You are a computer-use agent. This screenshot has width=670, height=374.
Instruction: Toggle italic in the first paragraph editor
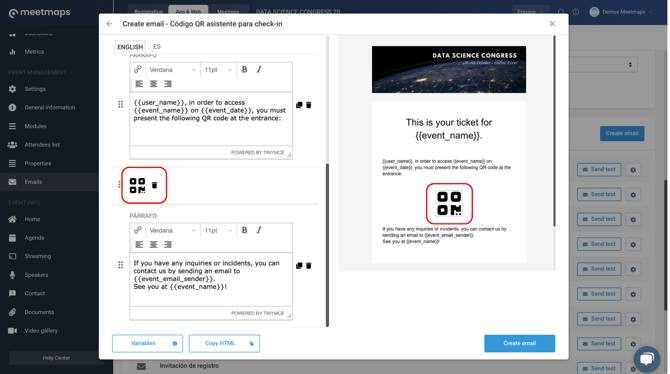(x=259, y=70)
